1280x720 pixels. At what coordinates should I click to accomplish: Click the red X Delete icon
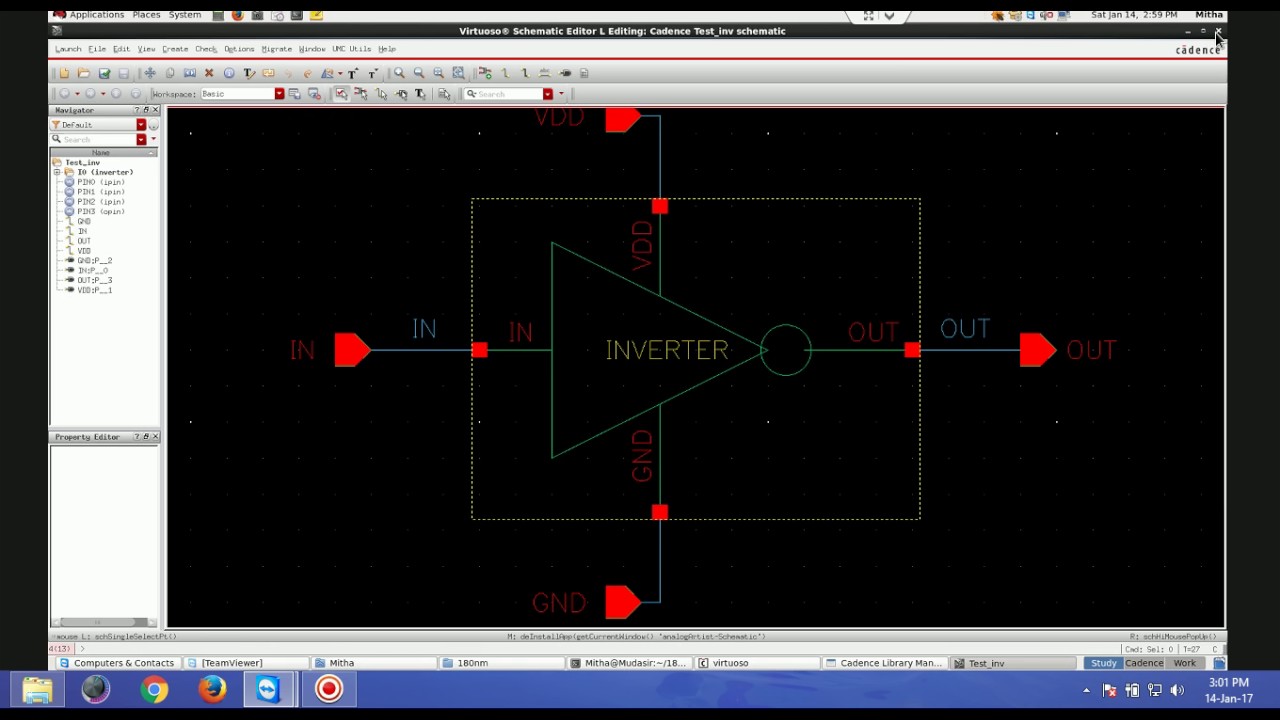tap(209, 73)
